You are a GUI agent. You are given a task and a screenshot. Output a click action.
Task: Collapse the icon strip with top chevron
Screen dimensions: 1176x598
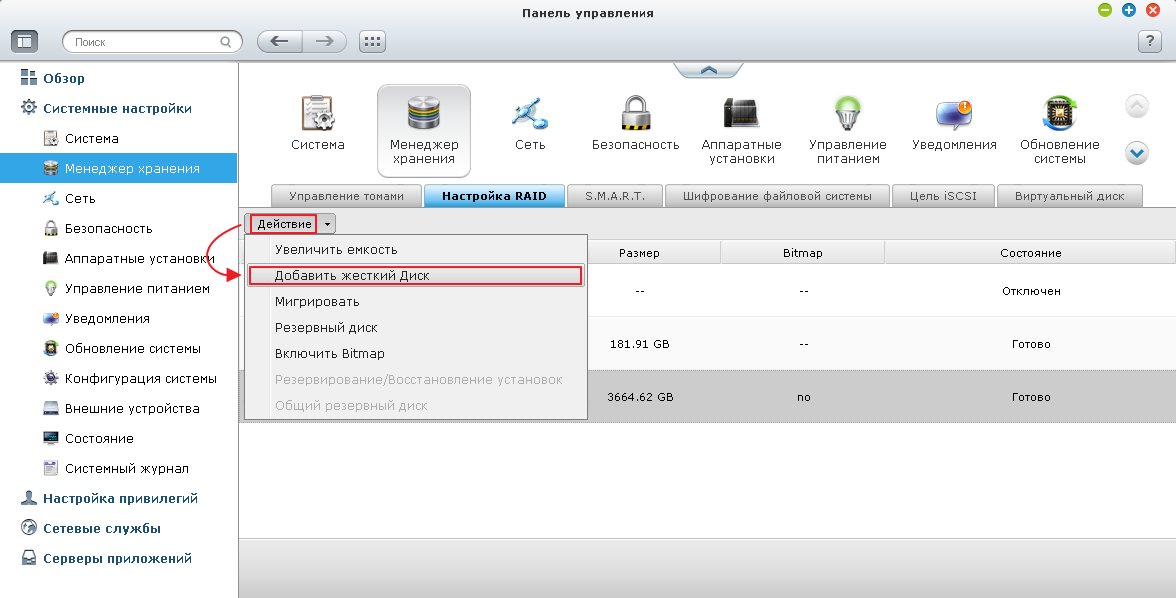click(x=709, y=70)
